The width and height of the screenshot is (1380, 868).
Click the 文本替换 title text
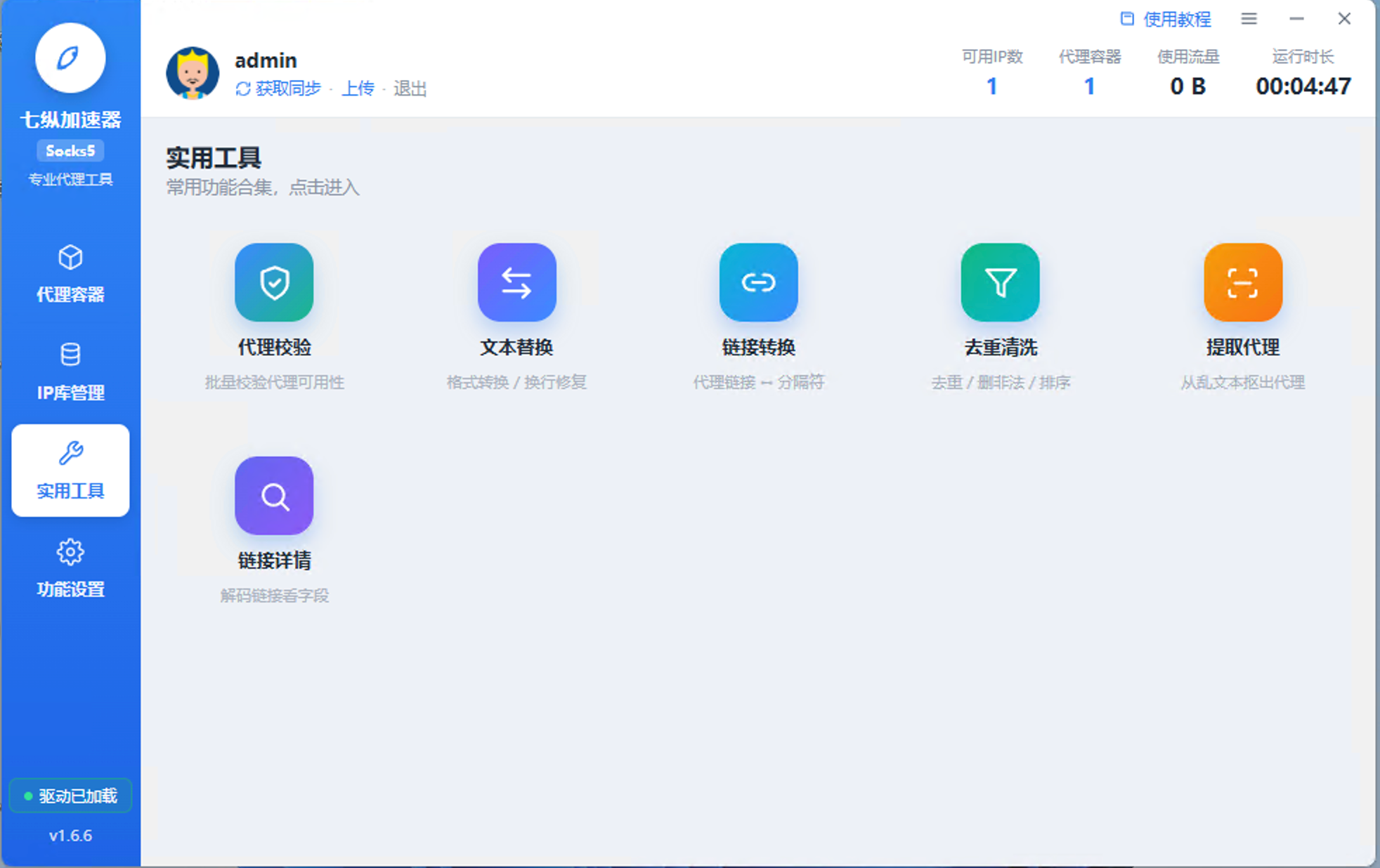(516, 348)
